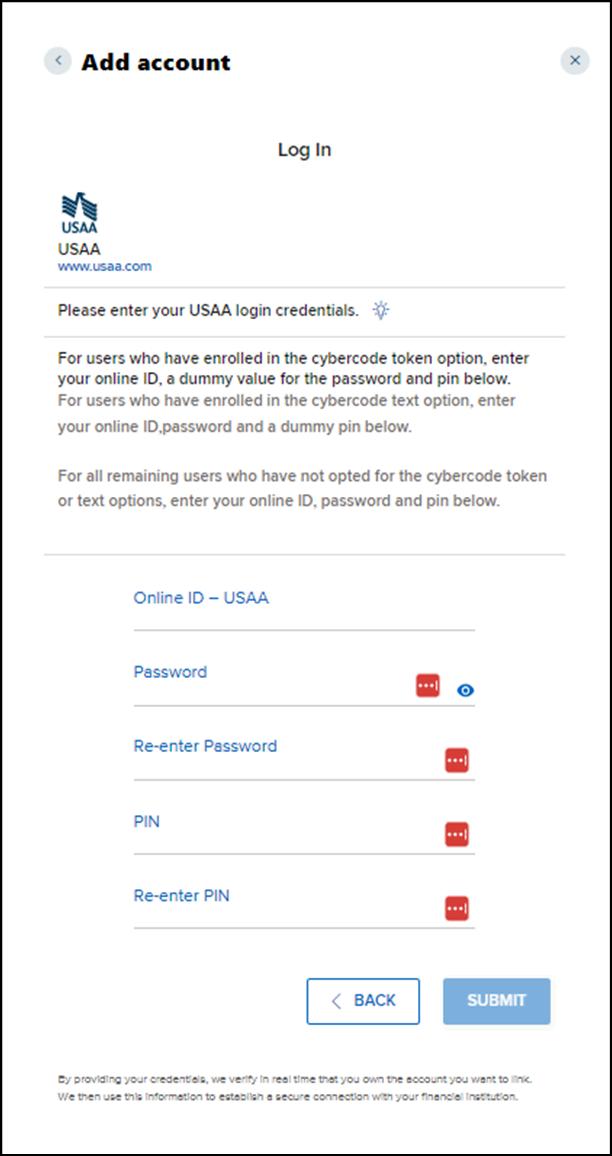Click password manager icon in Re-enter Password field
This screenshot has height=1156, width=612.
coord(457,760)
